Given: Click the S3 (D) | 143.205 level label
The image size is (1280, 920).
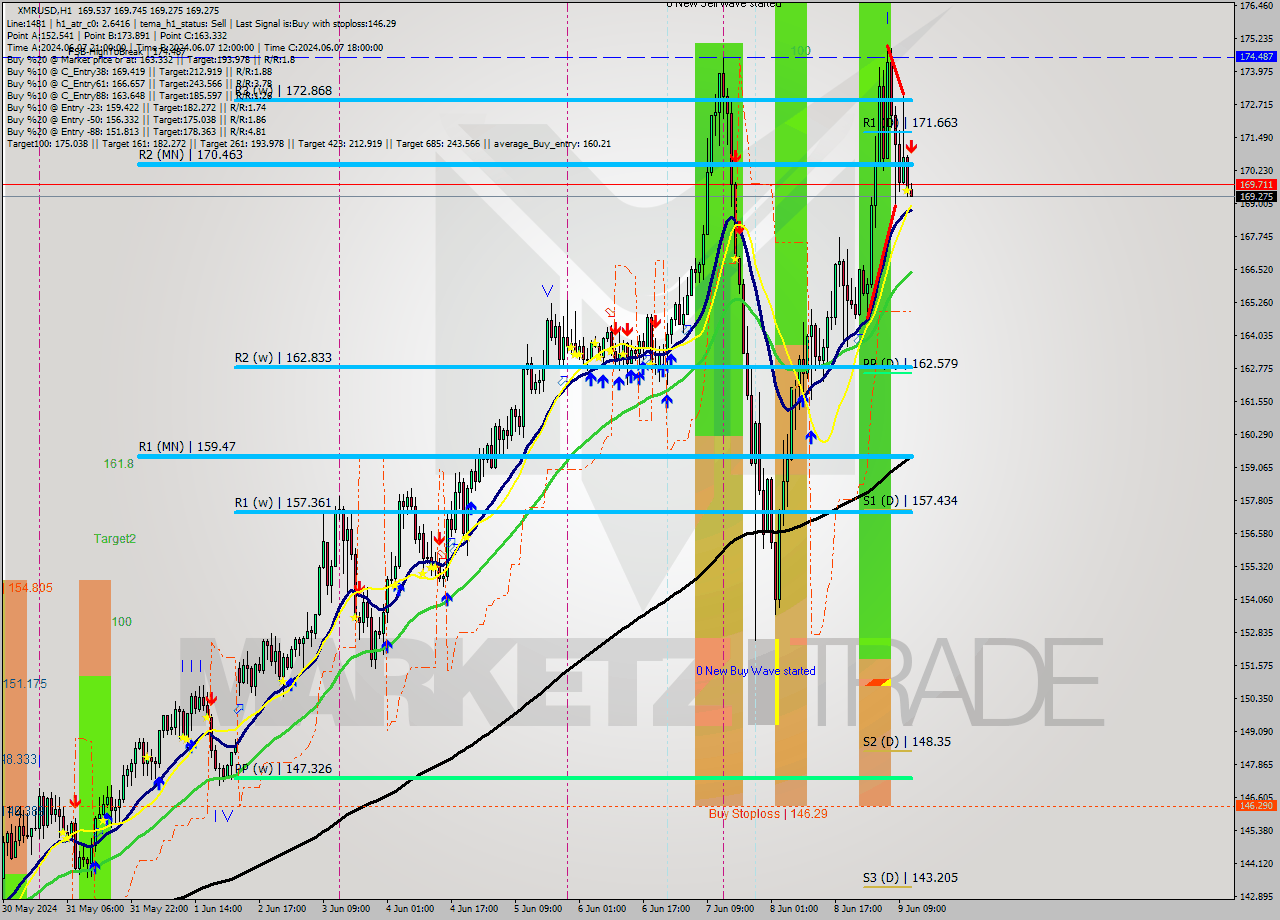Looking at the screenshot, I should click(x=910, y=878).
